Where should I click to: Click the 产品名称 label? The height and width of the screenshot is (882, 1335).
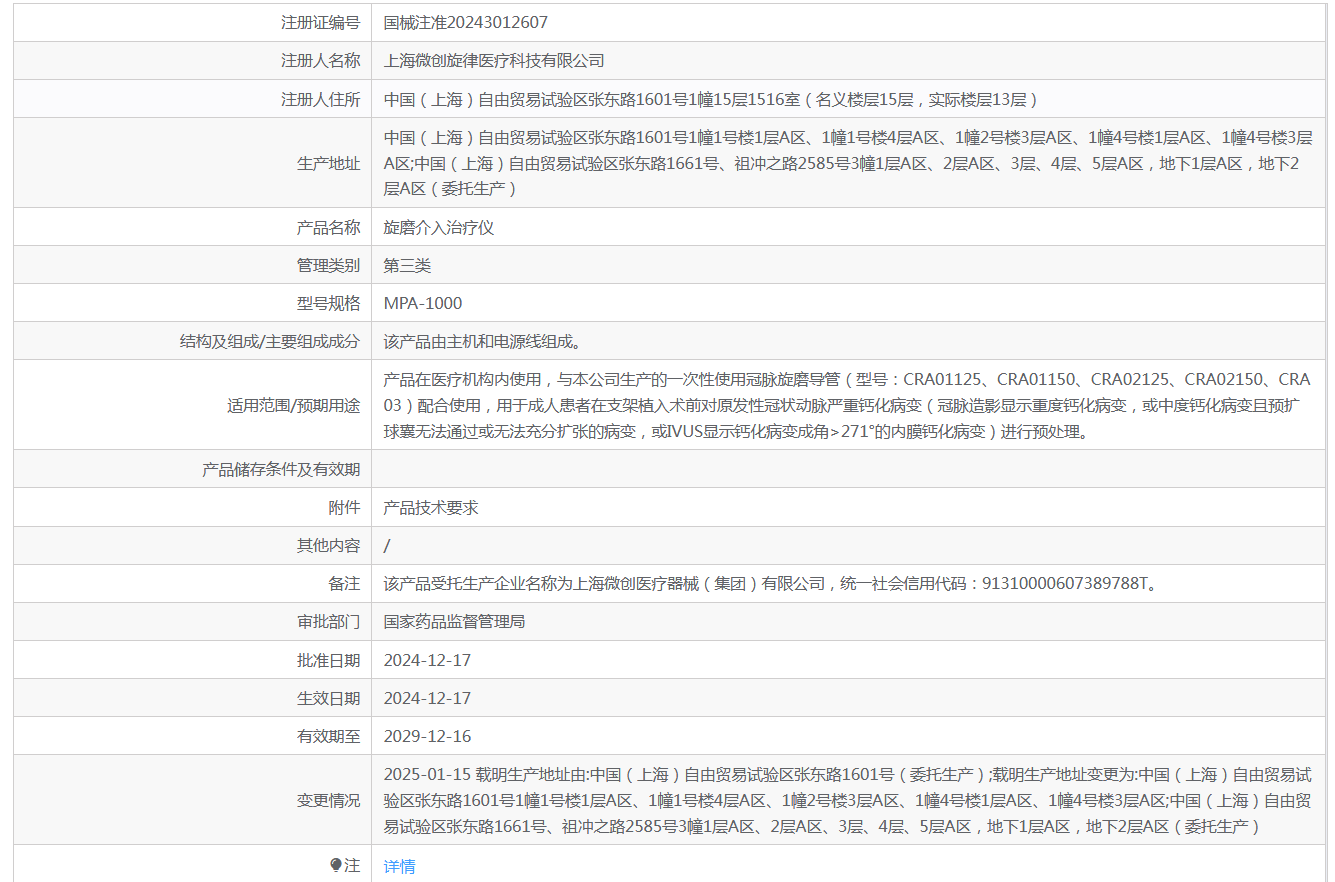coord(328,227)
